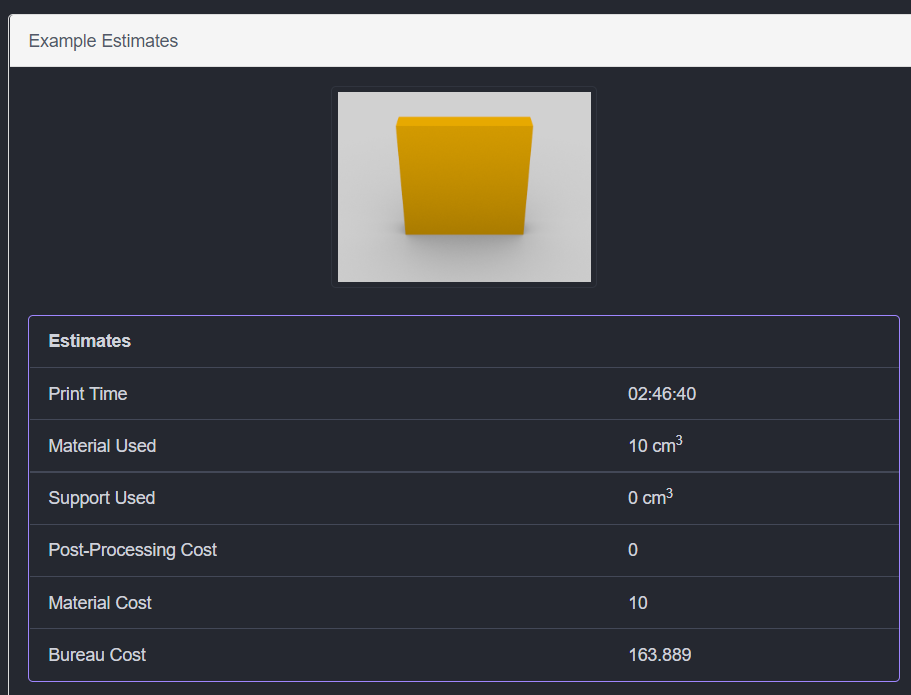Click the Post-Processing Cost value of 0
Screen dimensions: 911x695
tap(633, 550)
